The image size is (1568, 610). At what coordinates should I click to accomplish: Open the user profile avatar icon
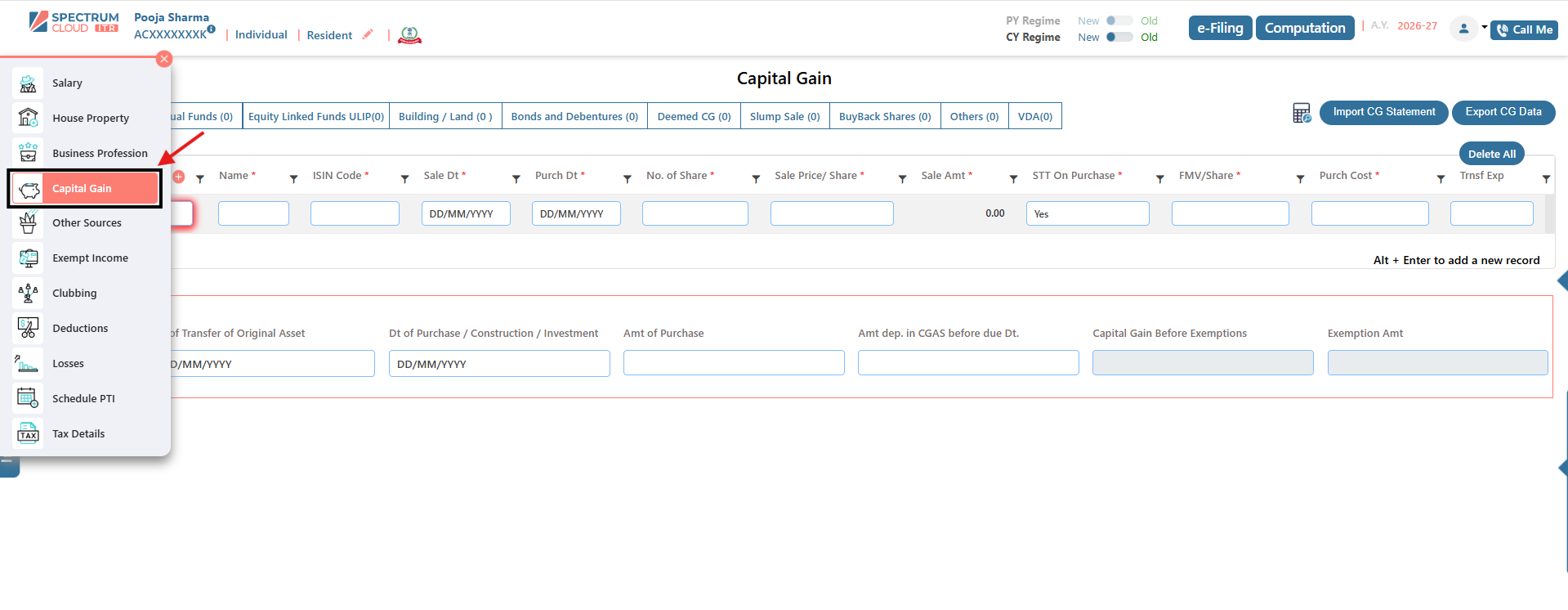pyautogui.click(x=1463, y=29)
